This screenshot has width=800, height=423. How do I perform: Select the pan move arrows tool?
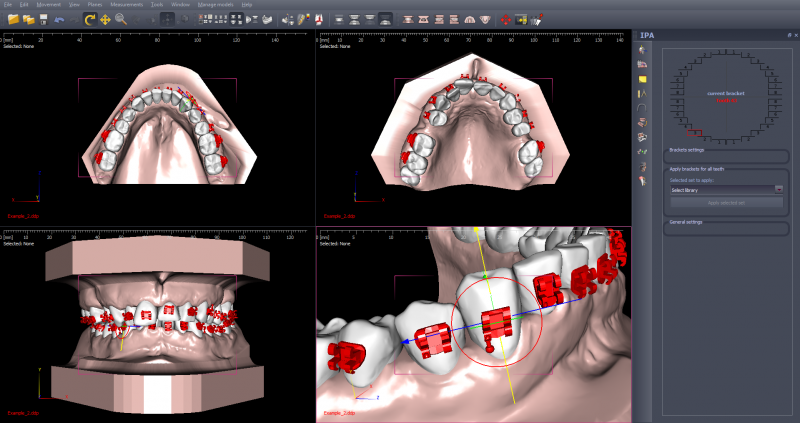click(x=105, y=19)
